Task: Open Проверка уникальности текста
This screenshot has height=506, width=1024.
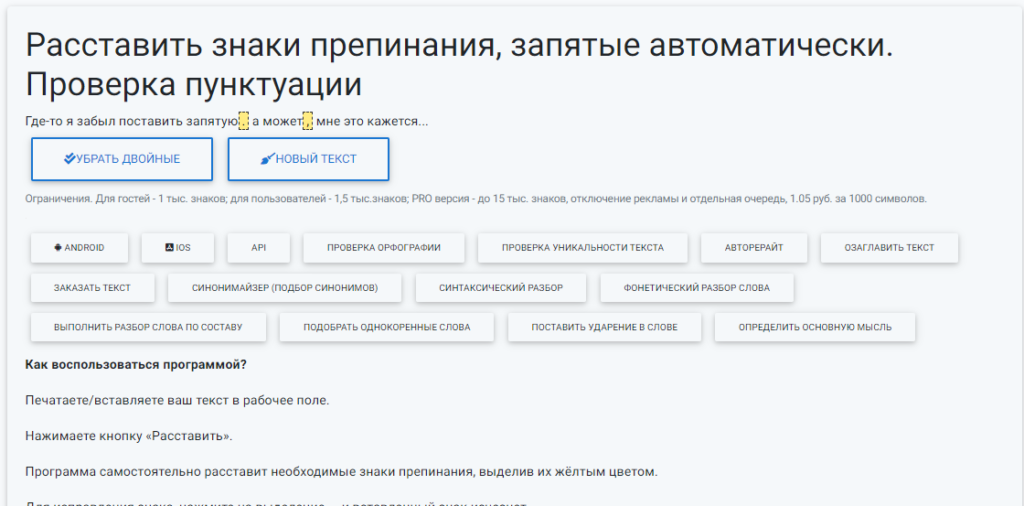Action: [x=583, y=247]
